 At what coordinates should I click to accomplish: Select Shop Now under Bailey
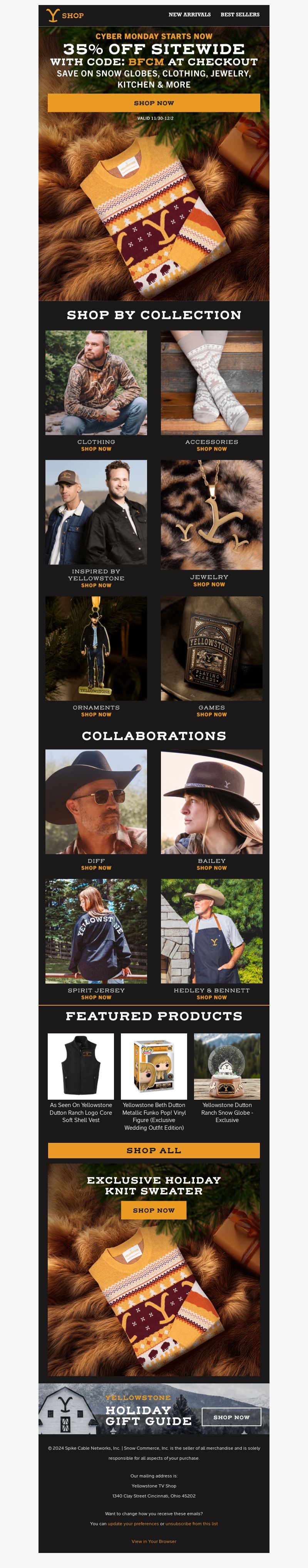211,868
